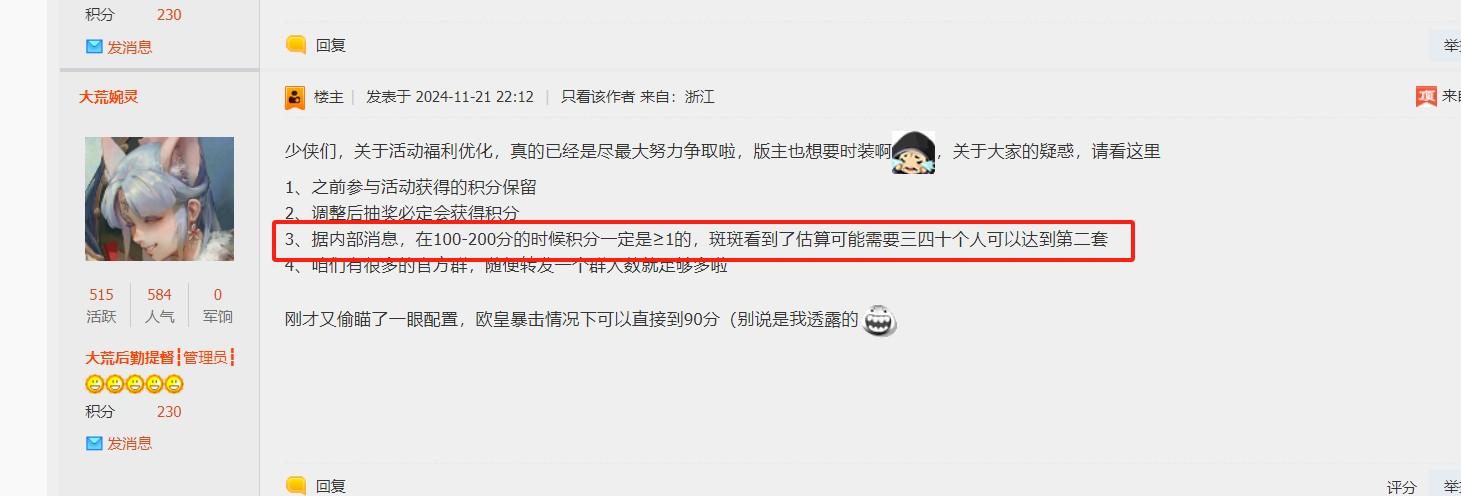The height and width of the screenshot is (496, 1461).
Task: Open 大荒后勤提督 group link
Action: 130,357
